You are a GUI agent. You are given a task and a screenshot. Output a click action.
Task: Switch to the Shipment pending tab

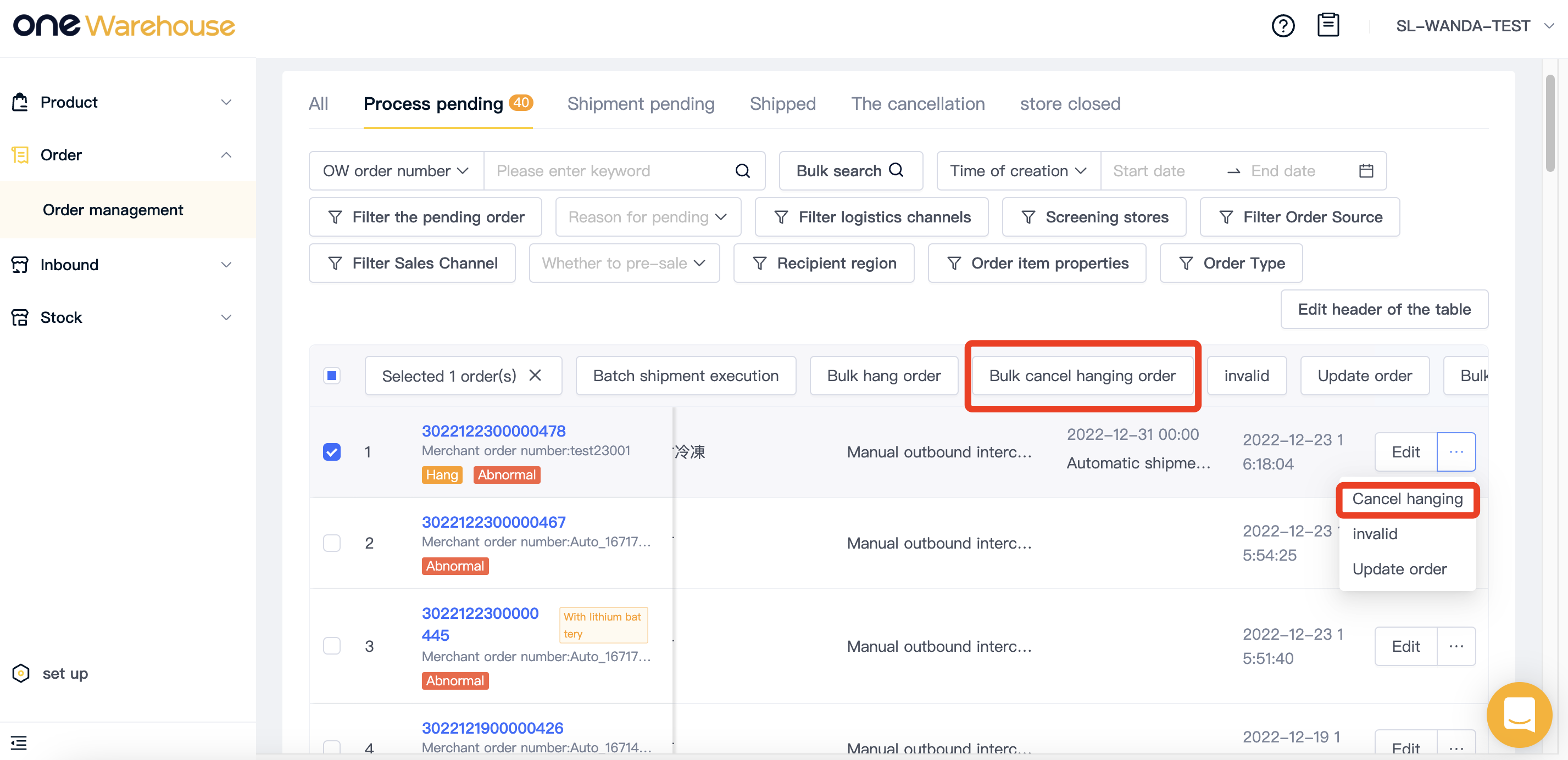point(641,104)
